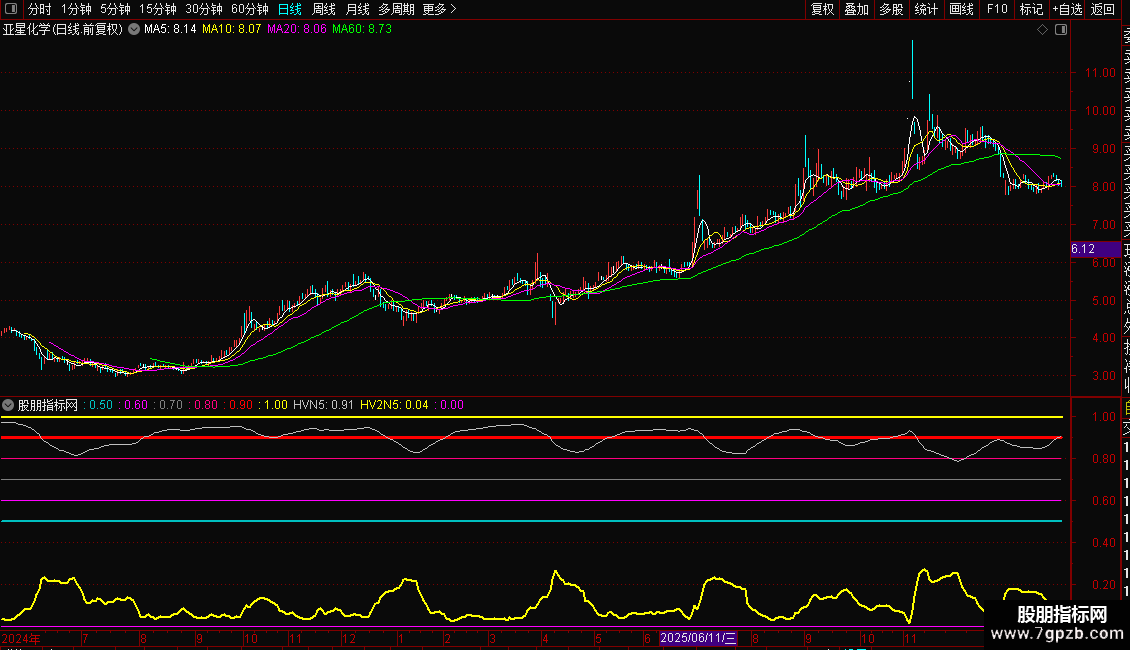
Task: Switch to 月线 monthly chart
Action: tap(357, 9)
